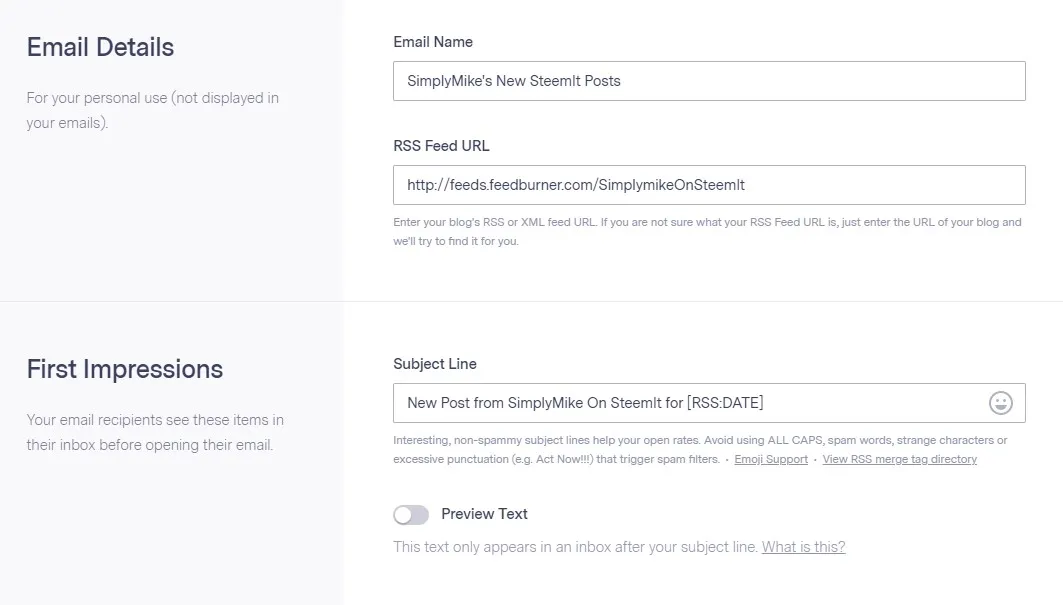1063x605 pixels.
Task: Click the RSS Feed URL label
Action: (441, 146)
